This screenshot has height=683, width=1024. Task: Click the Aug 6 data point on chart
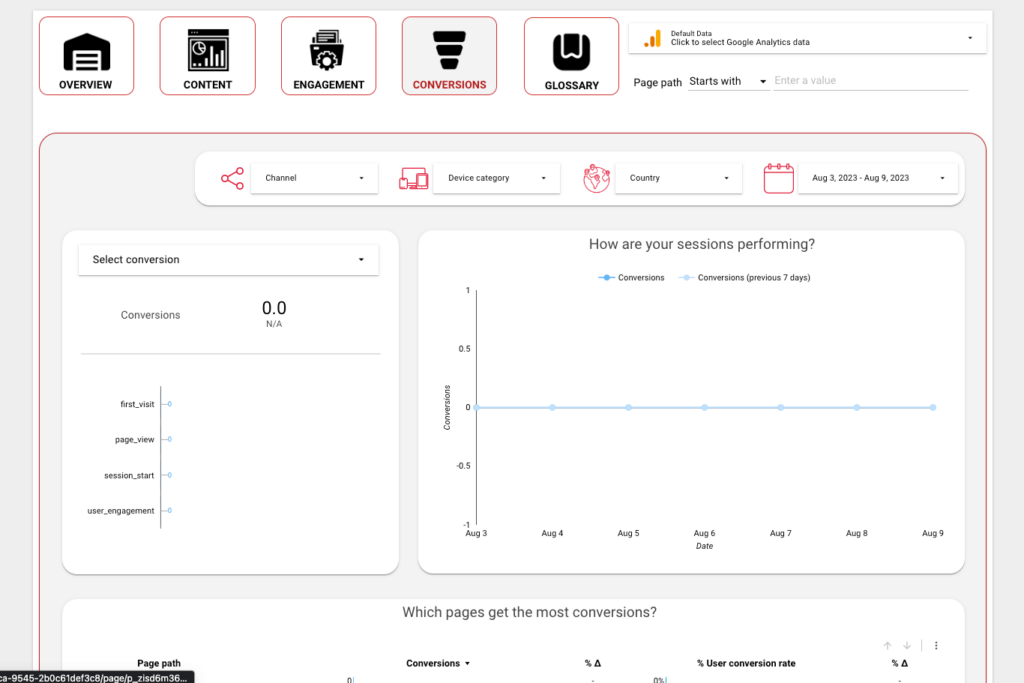[x=705, y=407]
